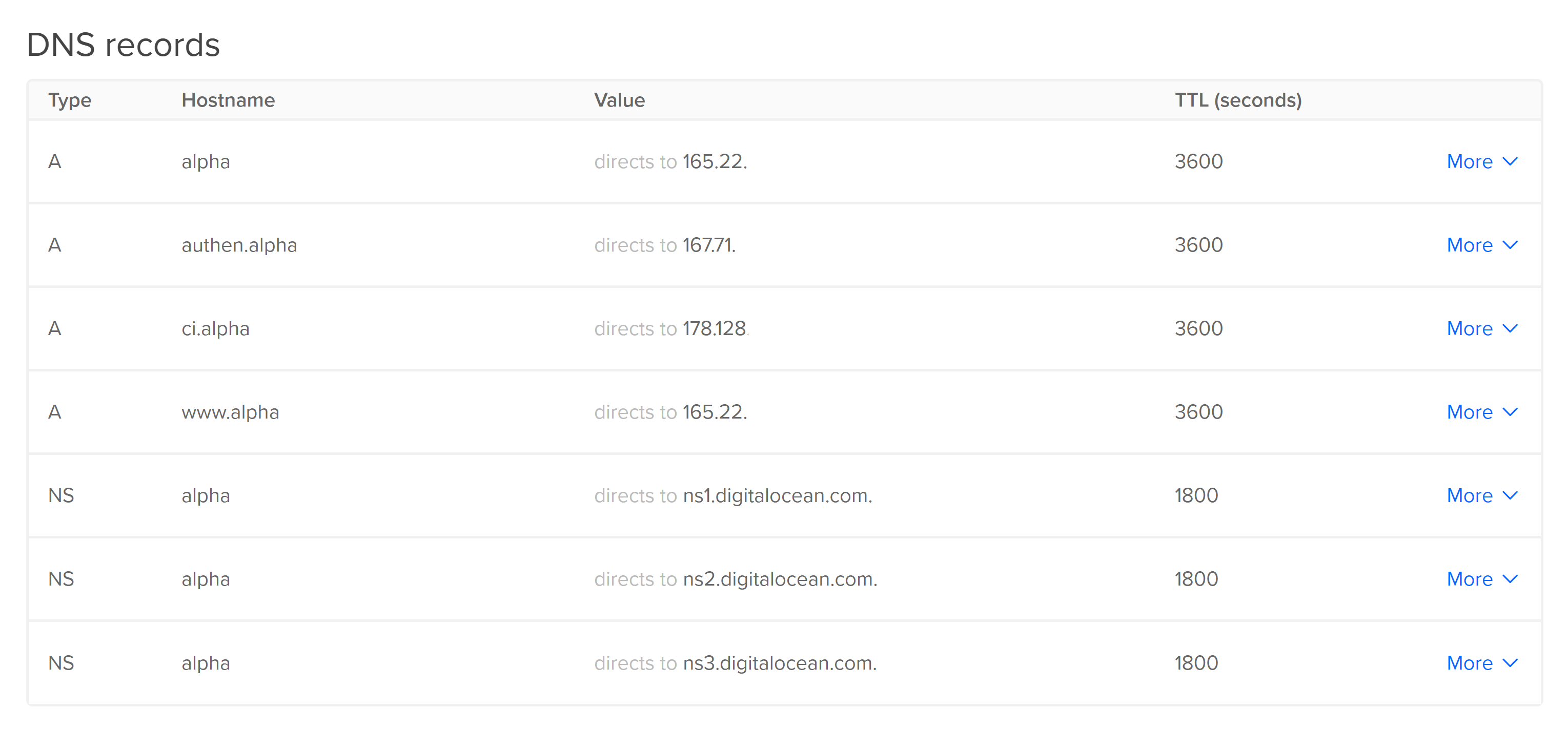
Task: Open More dropdown for www.alpha record
Action: pyautogui.click(x=1481, y=412)
